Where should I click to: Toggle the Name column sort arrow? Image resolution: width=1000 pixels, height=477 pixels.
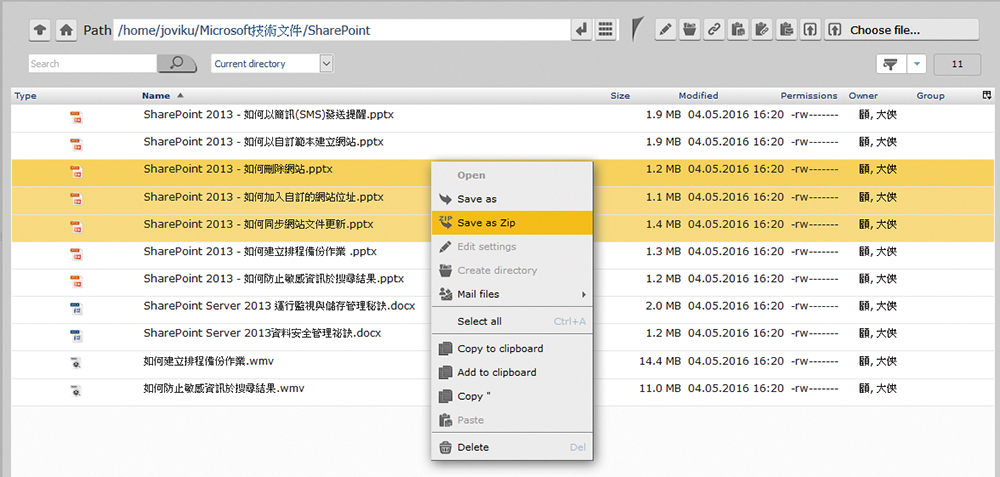click(180, 96)
